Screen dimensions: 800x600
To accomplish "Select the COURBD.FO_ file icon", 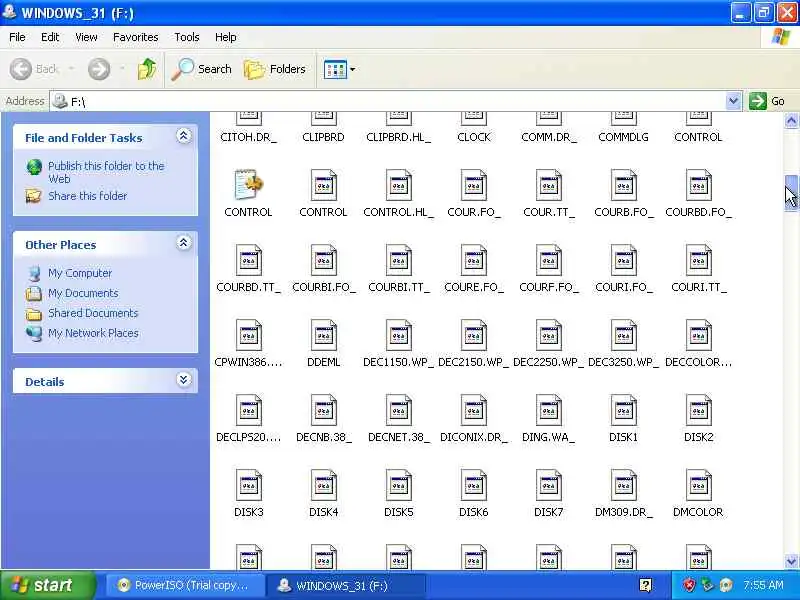I will [x=698, y=185].
